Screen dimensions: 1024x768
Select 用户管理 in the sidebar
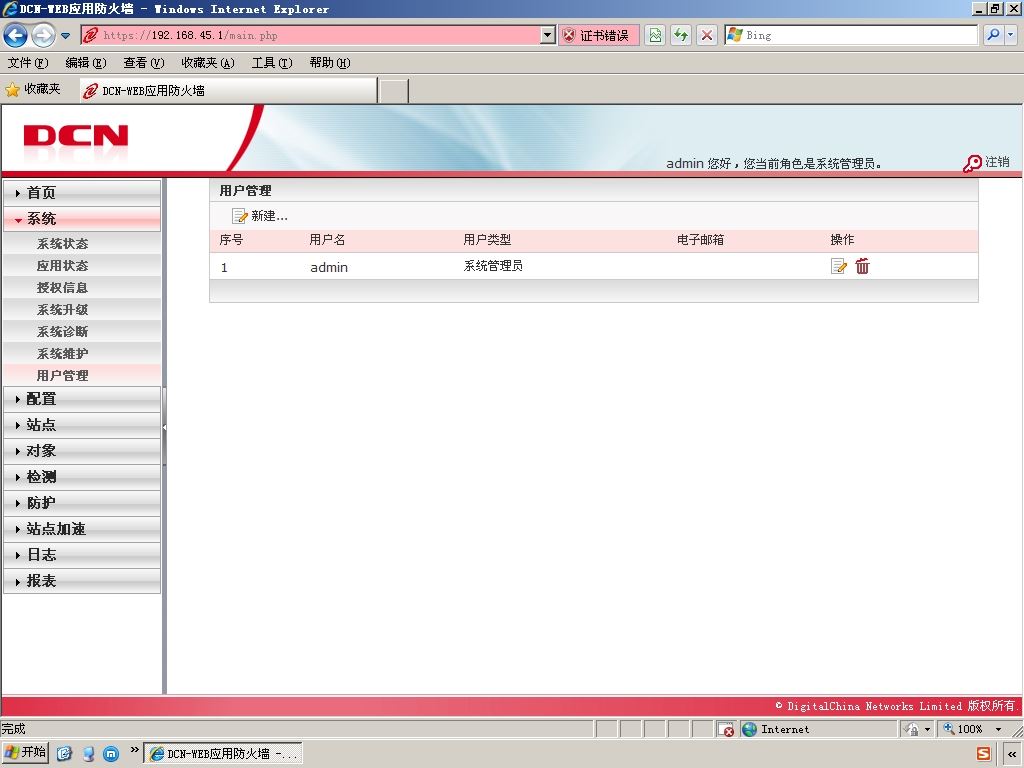pyautogui.click(x=82, y=376)
